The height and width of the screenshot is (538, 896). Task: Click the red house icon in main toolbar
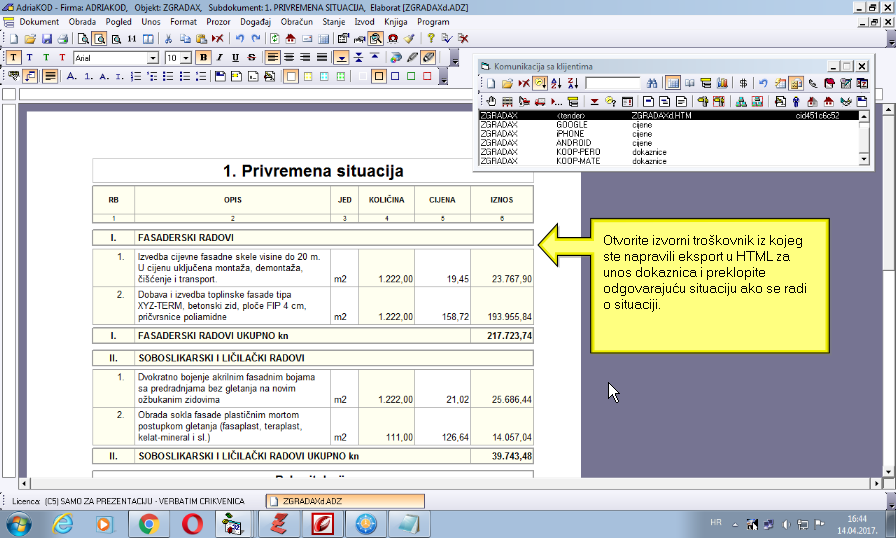point(291,39)
